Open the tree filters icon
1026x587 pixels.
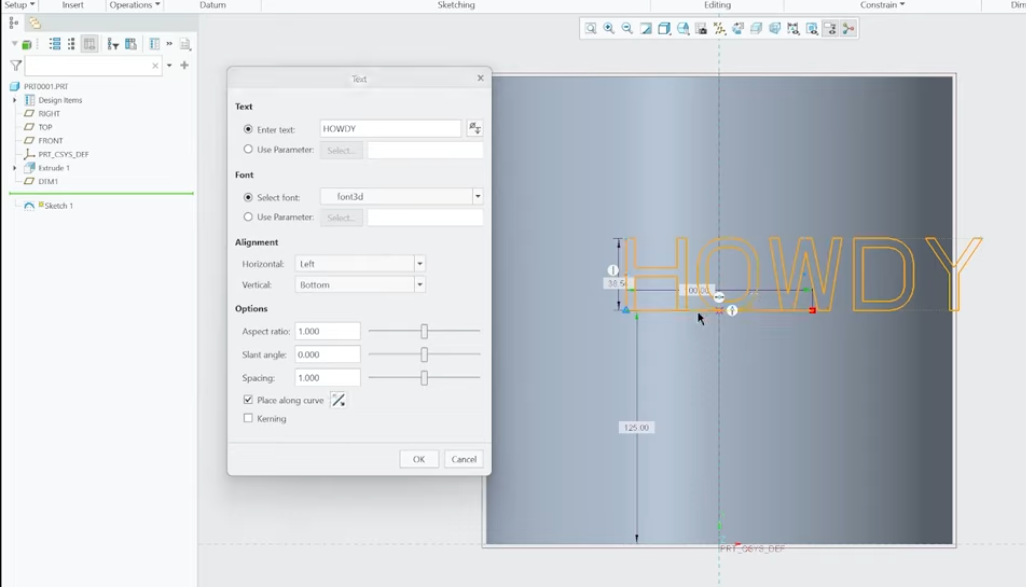click(113, 44)
